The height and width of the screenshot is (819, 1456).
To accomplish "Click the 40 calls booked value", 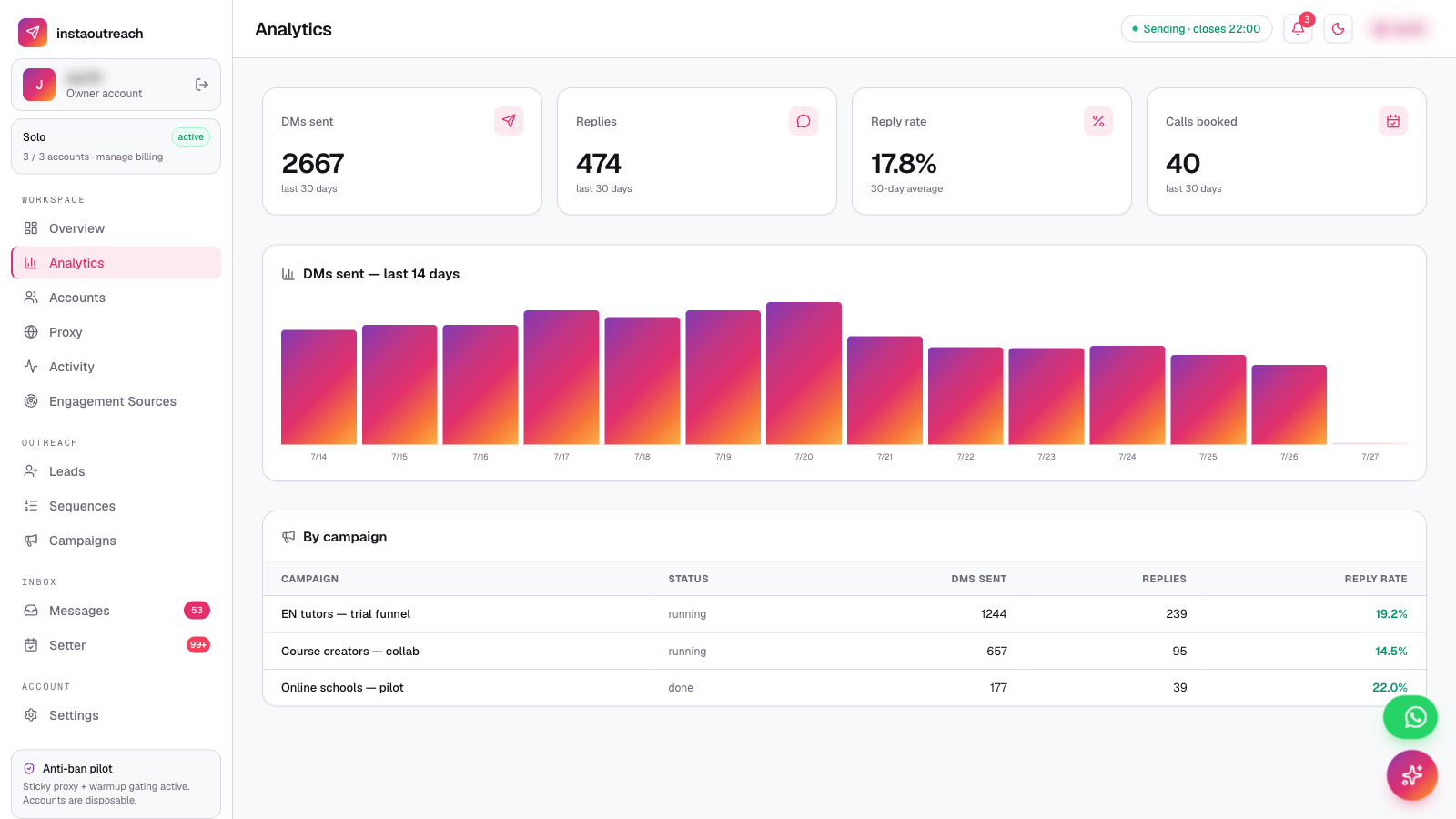I will (1183, 164).
